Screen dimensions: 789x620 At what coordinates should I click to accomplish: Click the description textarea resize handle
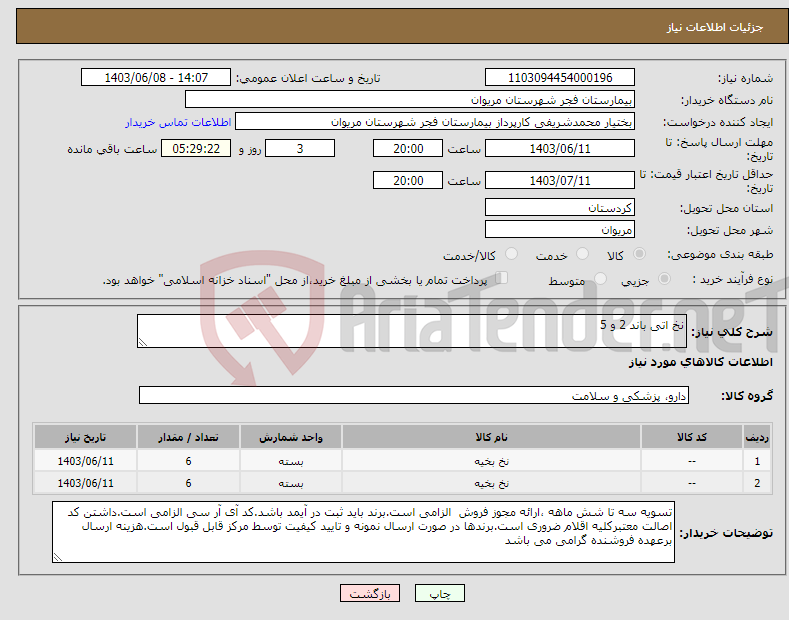pyautogui.click(x=143, y=342)
